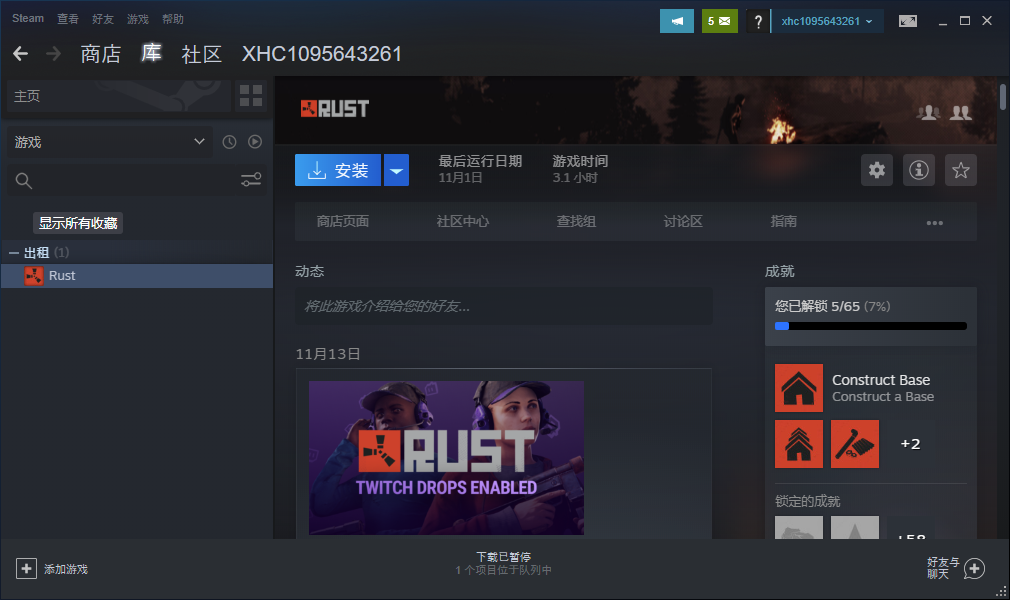Click the hammer achievement icon
The height and width of the screenshot is (600, 1010).
[855, 444]
